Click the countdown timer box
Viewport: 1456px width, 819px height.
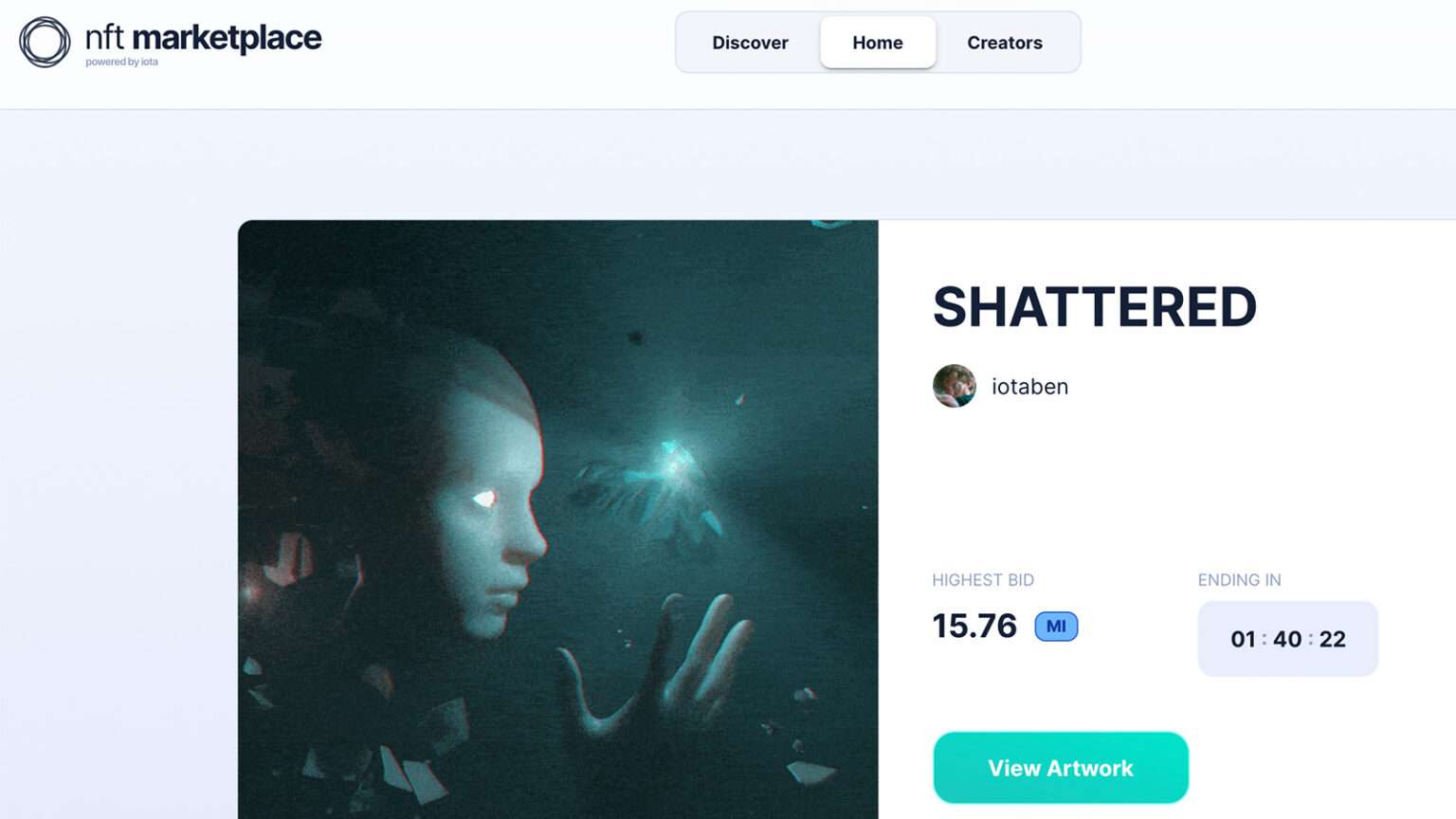pos(1287,639)
